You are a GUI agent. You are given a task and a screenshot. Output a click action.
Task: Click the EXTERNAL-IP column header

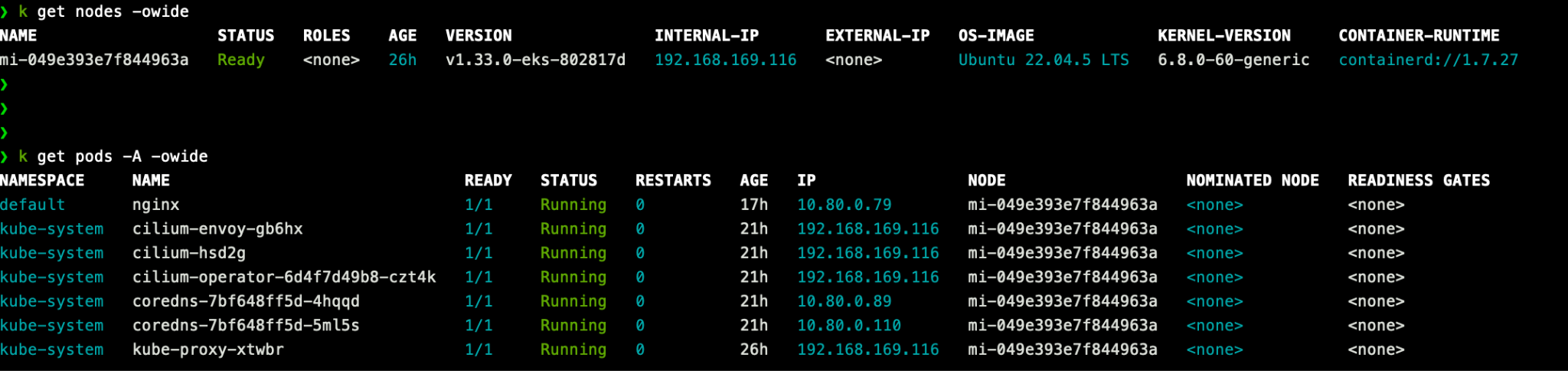[x=877, y=35]
